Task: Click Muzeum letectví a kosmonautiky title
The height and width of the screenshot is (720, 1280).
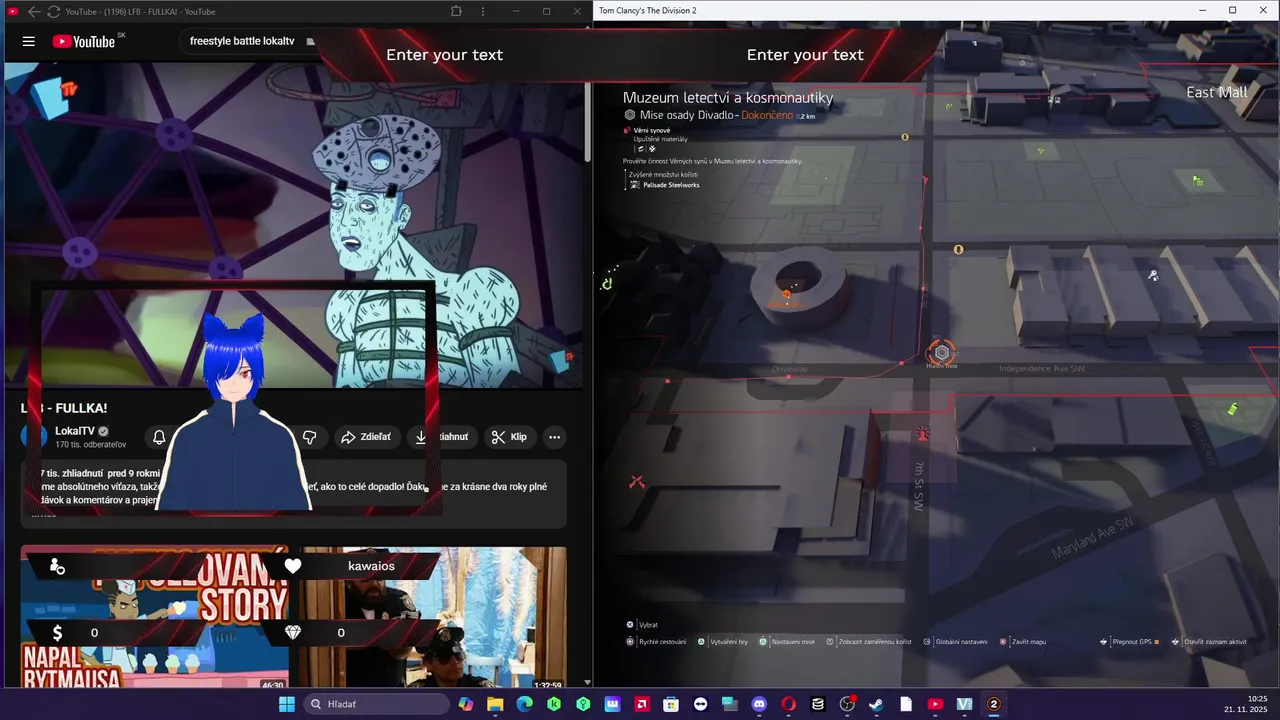Action: click(x=728, y=97)
